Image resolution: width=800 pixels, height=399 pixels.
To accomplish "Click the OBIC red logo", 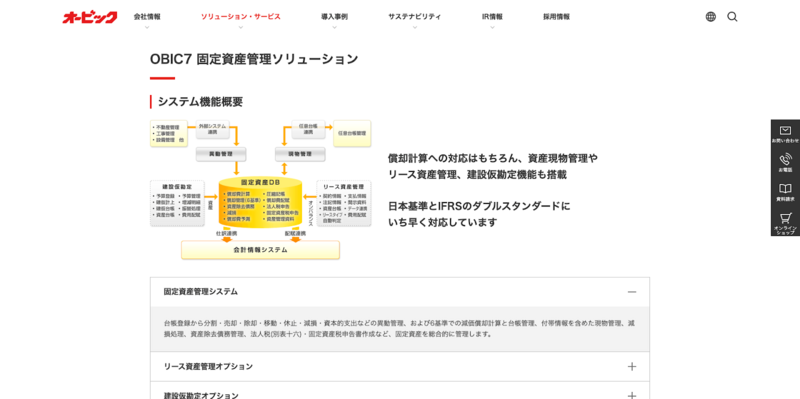I will 89,17.
